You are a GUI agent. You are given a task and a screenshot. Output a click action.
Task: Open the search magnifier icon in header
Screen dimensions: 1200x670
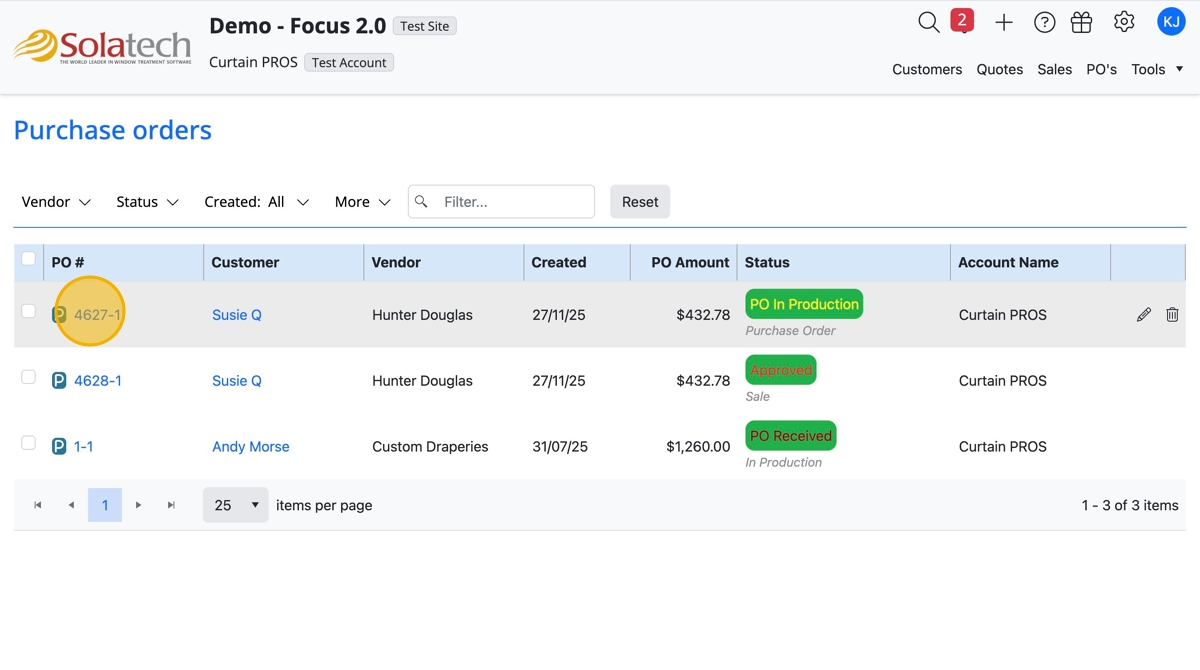click(928, 22)
